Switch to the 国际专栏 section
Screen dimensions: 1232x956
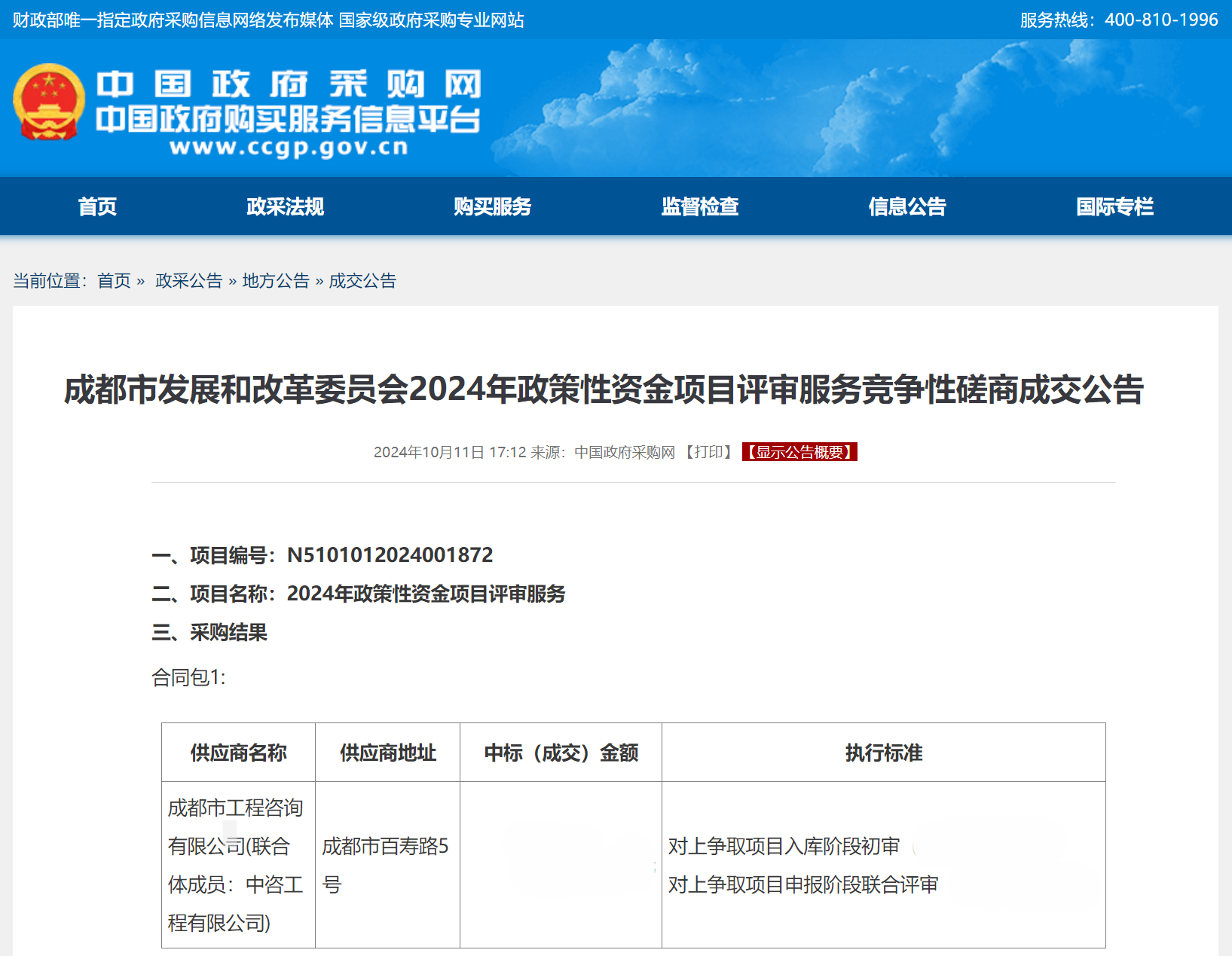pyautogui.click(x=1114, y=206)
